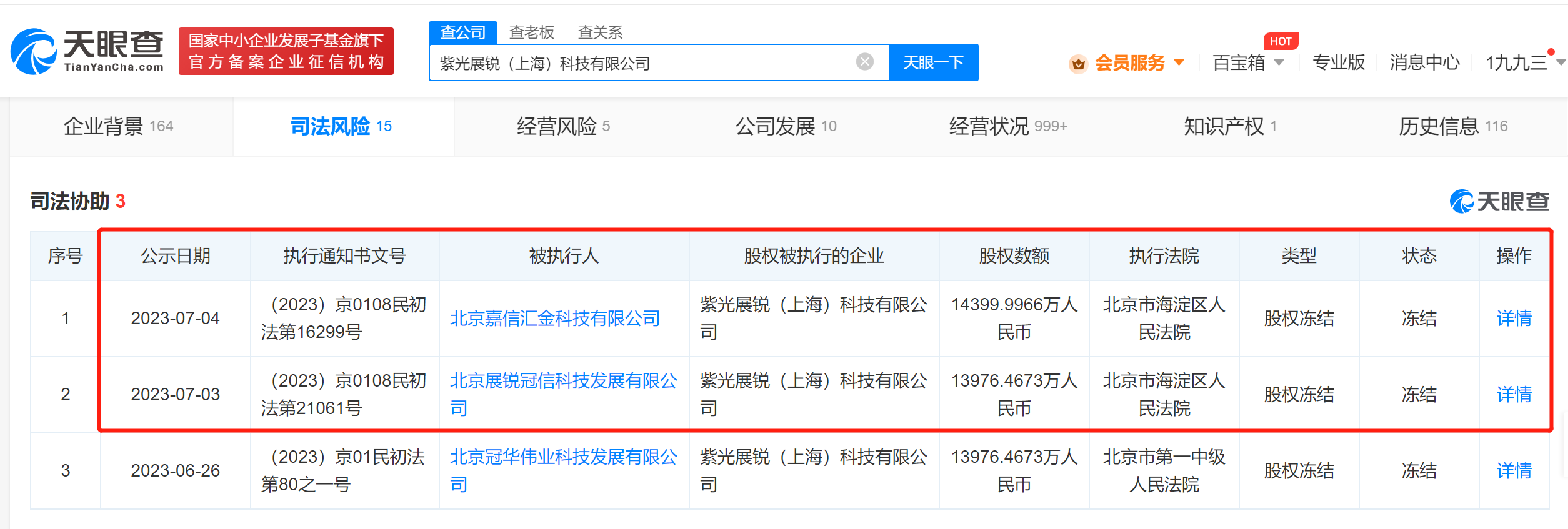Open 北京展锐冠信科技发展有限公司 link
Screen dimensions: 1568x529
(x=564, y=394)
